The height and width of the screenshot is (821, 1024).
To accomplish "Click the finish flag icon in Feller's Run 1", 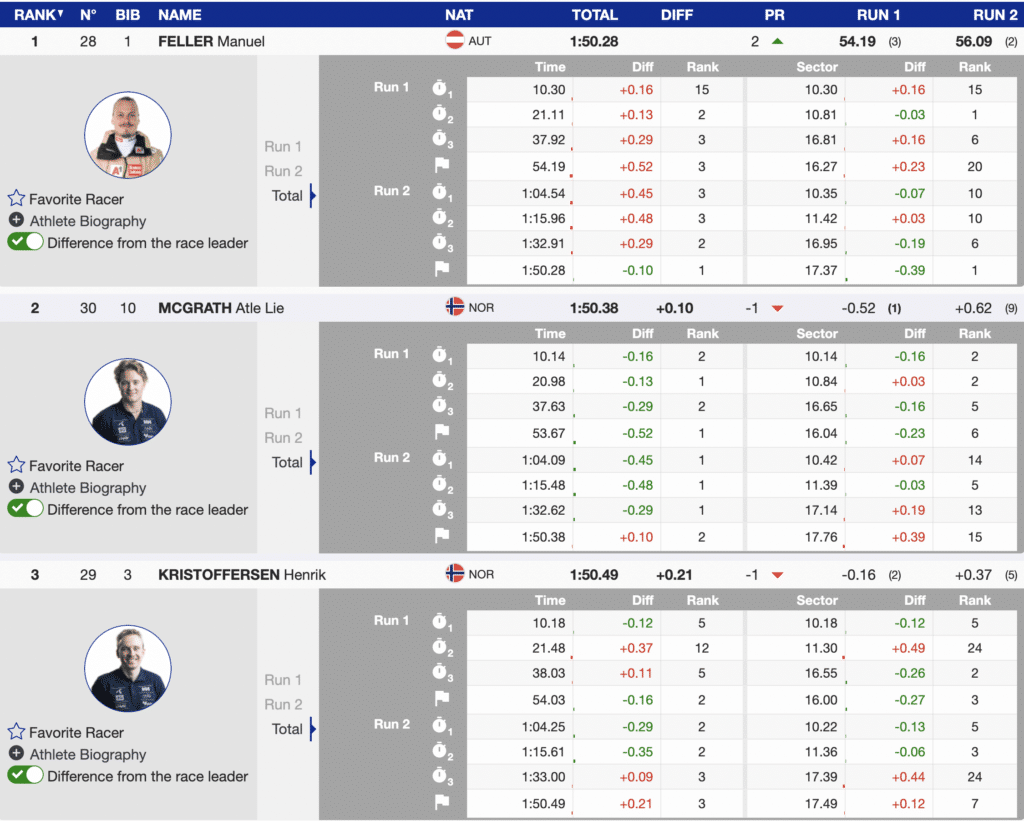I will 442,165.
